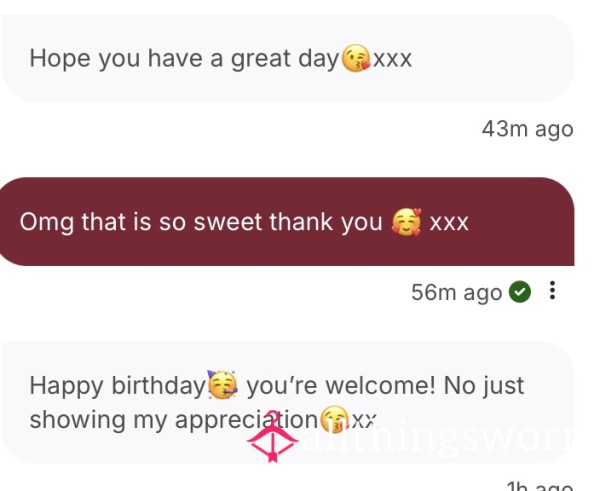
Task: Select the "43m ago" timestamp
Action: pyautogui.click(x=528, y=129)
